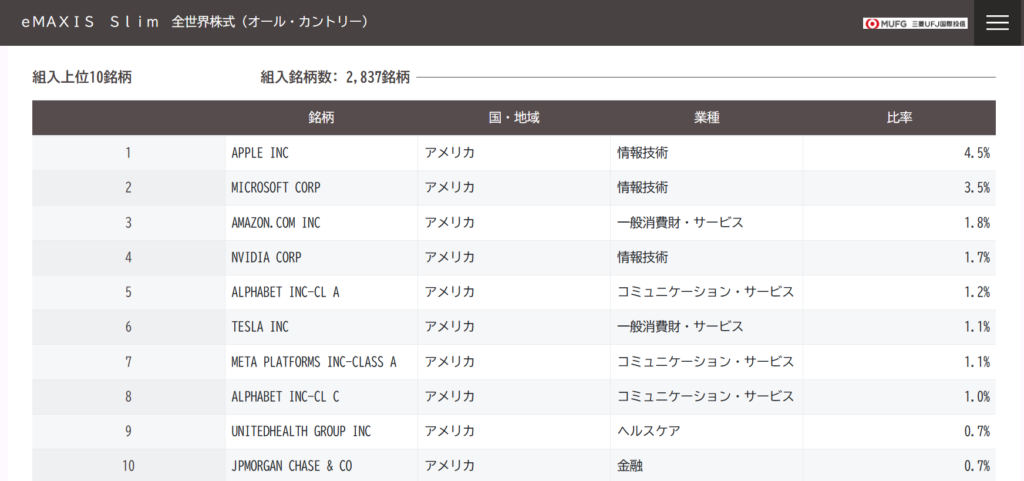Select the 比率 column header
The width and height of the screenshot is (1024, 481).
click(x=899, y=118)
